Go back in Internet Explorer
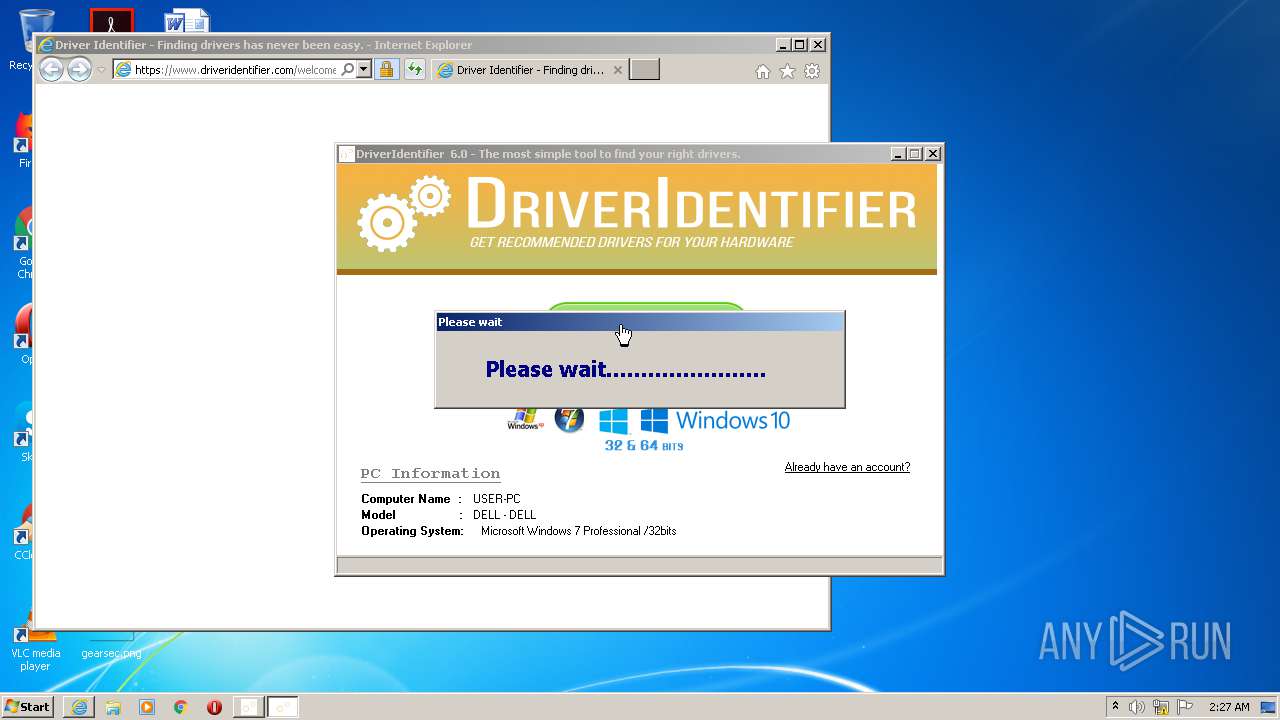 51,69
